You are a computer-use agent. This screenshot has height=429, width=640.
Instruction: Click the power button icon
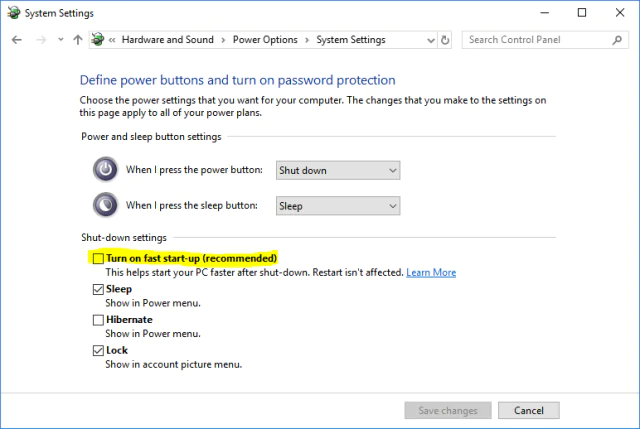pos(104,170)
